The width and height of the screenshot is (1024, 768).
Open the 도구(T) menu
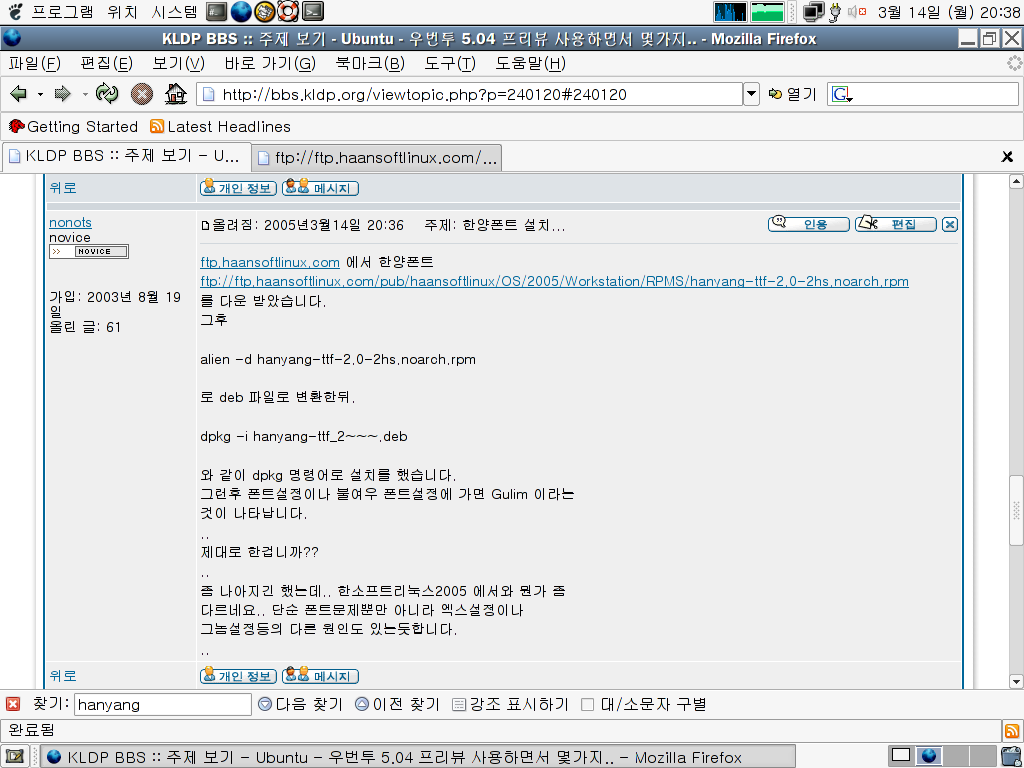click(450, 63)
